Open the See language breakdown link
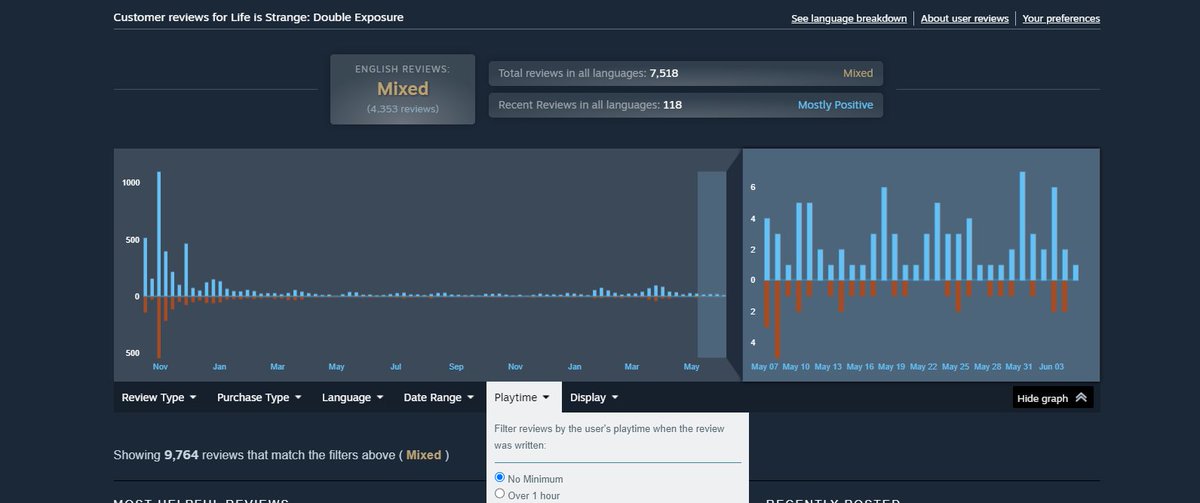 [x=849, y=18]
